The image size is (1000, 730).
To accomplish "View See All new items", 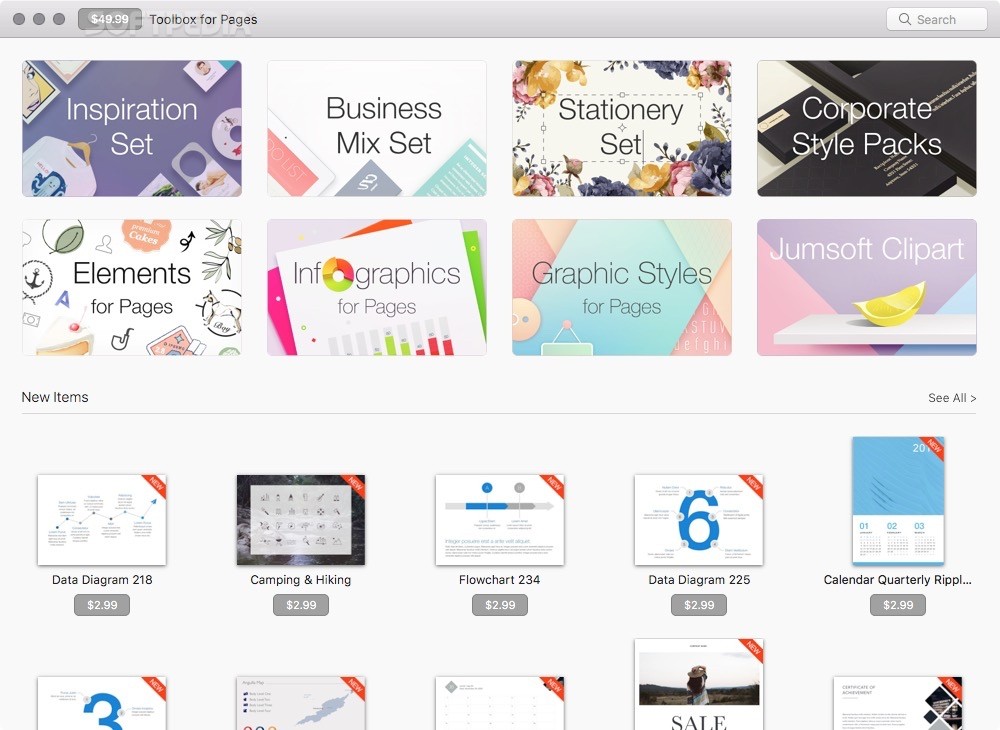I will [951, 397].
